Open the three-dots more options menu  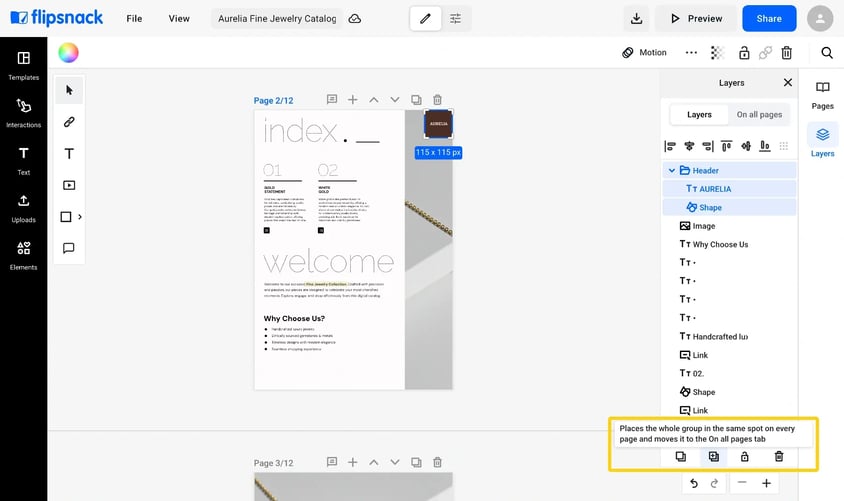coord(691,52)
